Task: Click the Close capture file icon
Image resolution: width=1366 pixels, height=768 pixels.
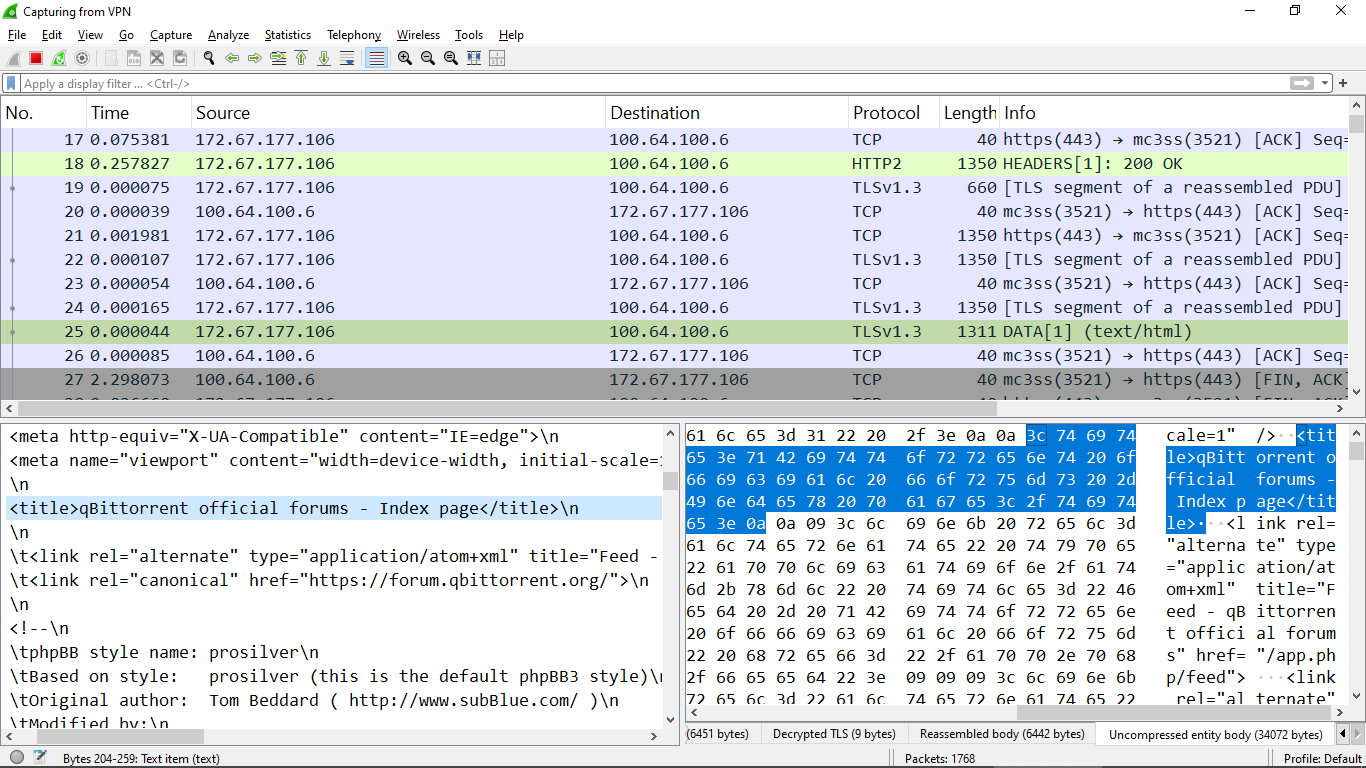Action: tap(157, 59)
